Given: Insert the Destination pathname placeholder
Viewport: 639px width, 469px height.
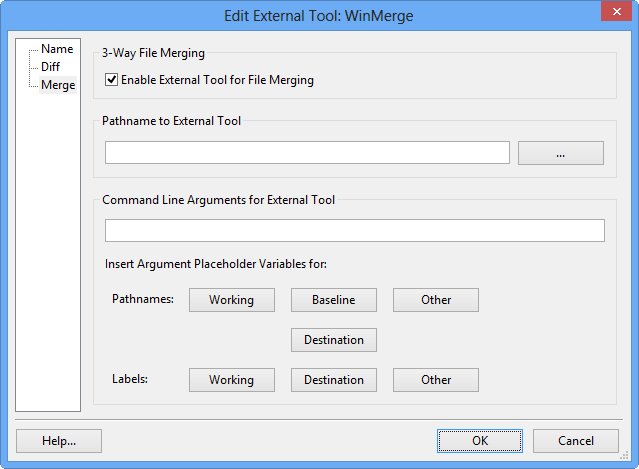Looking at the screenshot, I should click(x=333, y=340).
